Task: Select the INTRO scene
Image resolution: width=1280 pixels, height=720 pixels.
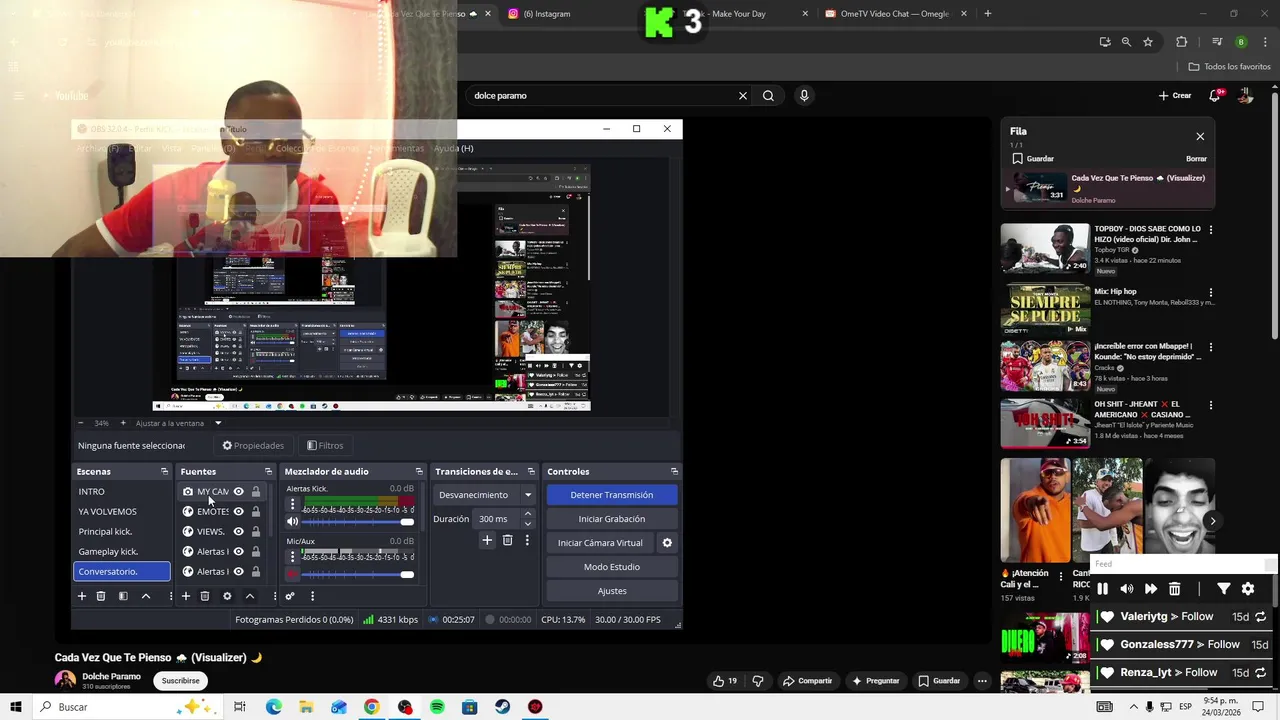Action: tap(122, 492)
